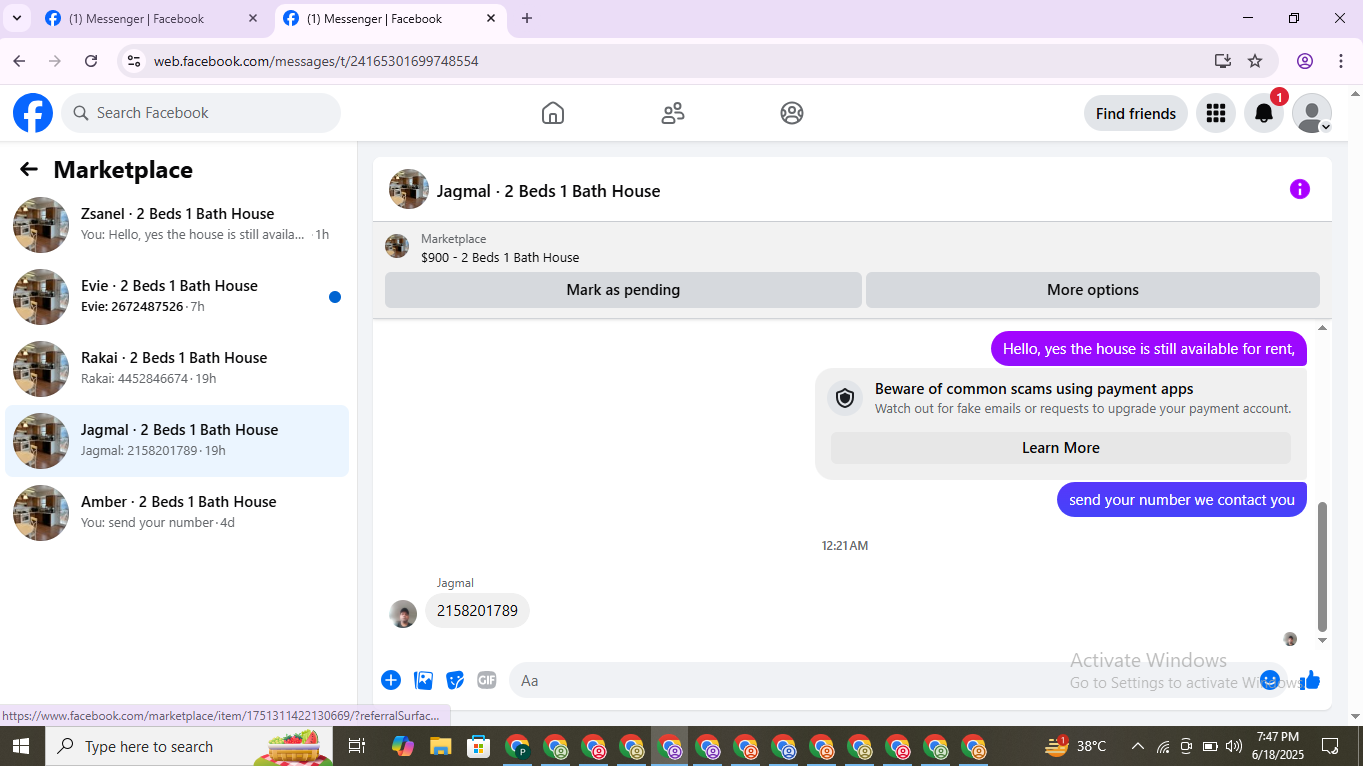Open the Windows notification center
Image resolution: width=1363 pixels, height=766 pixels.
pos(1331,746)
